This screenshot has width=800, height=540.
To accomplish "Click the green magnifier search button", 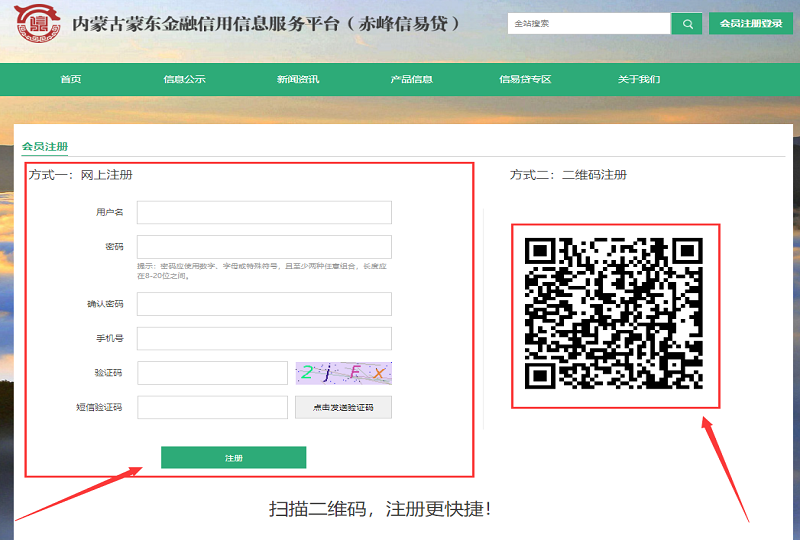I will click(686, 23).
